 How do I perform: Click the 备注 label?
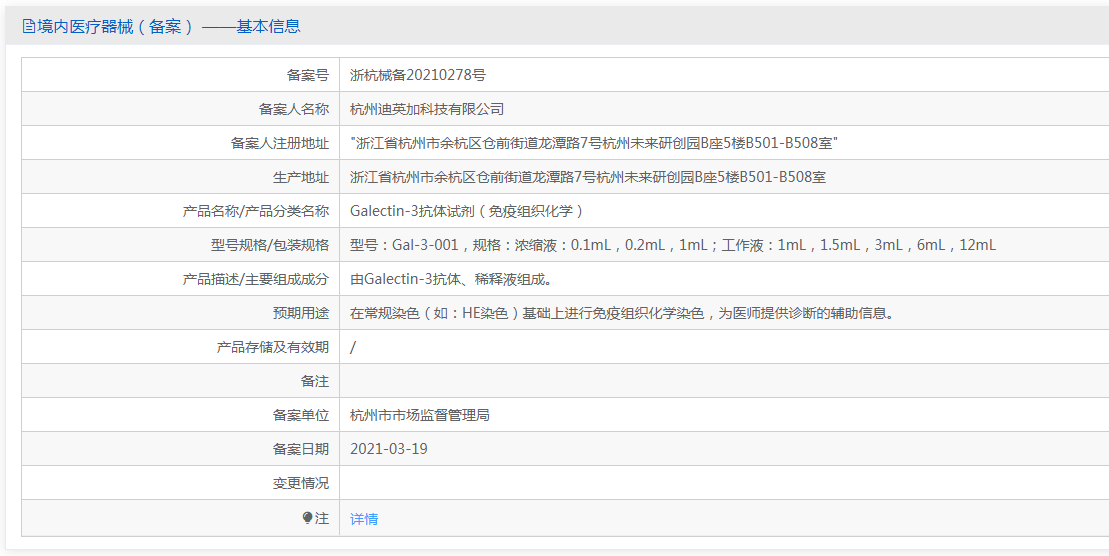(x=315, y=381)
